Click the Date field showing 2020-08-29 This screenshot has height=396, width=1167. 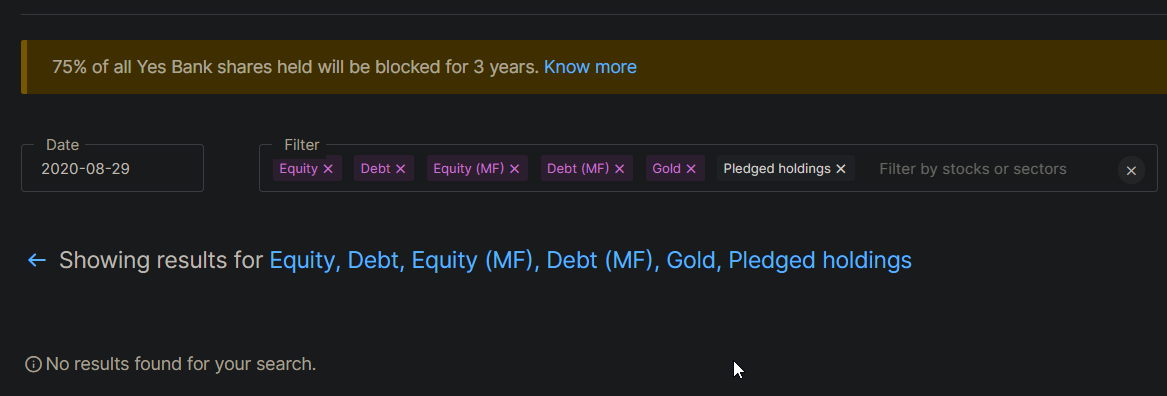(x=112, y=168)
